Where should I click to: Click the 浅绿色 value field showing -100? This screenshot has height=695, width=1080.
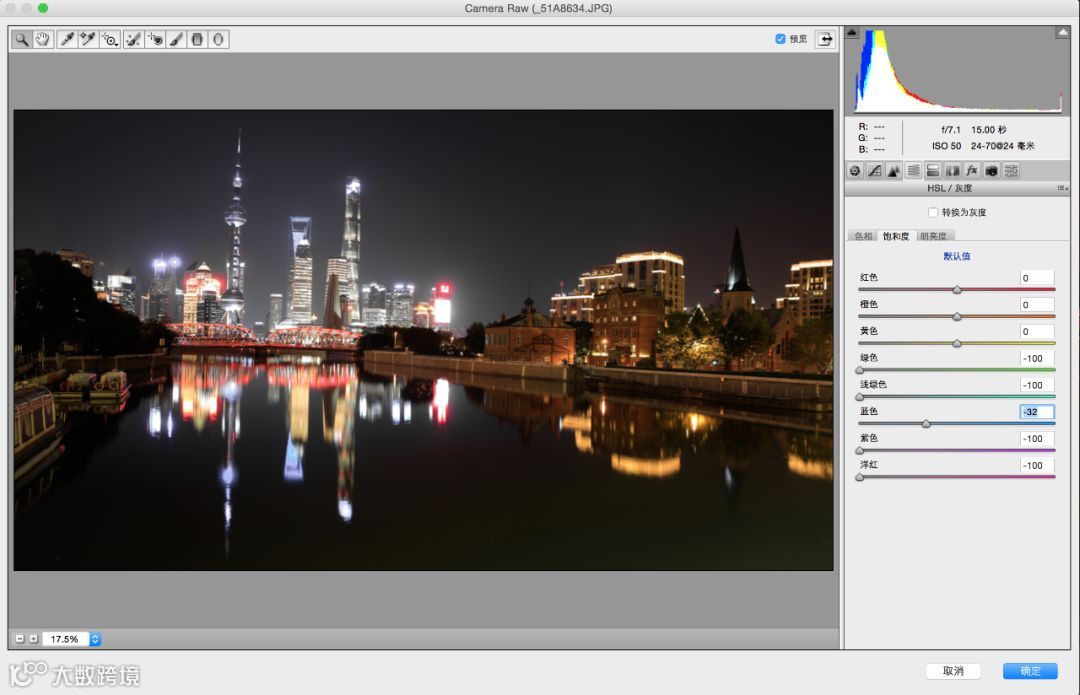[1037, 385]
